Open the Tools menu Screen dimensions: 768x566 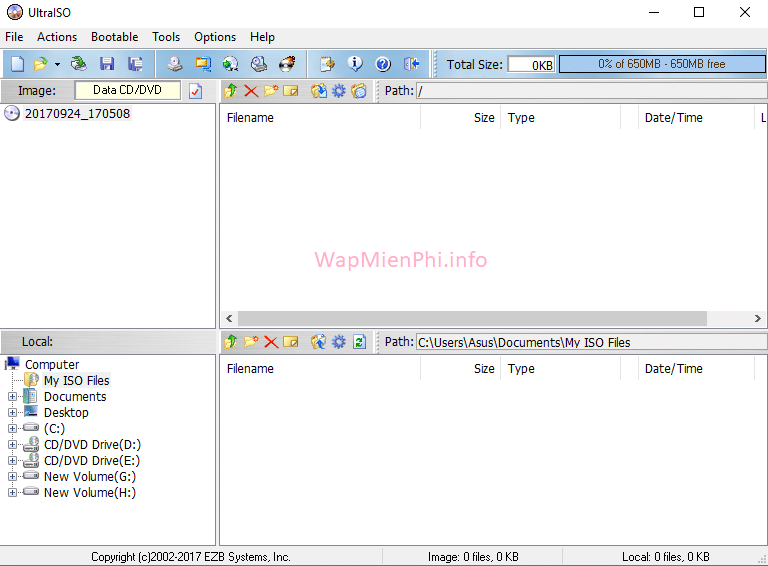tap(166, 37)
